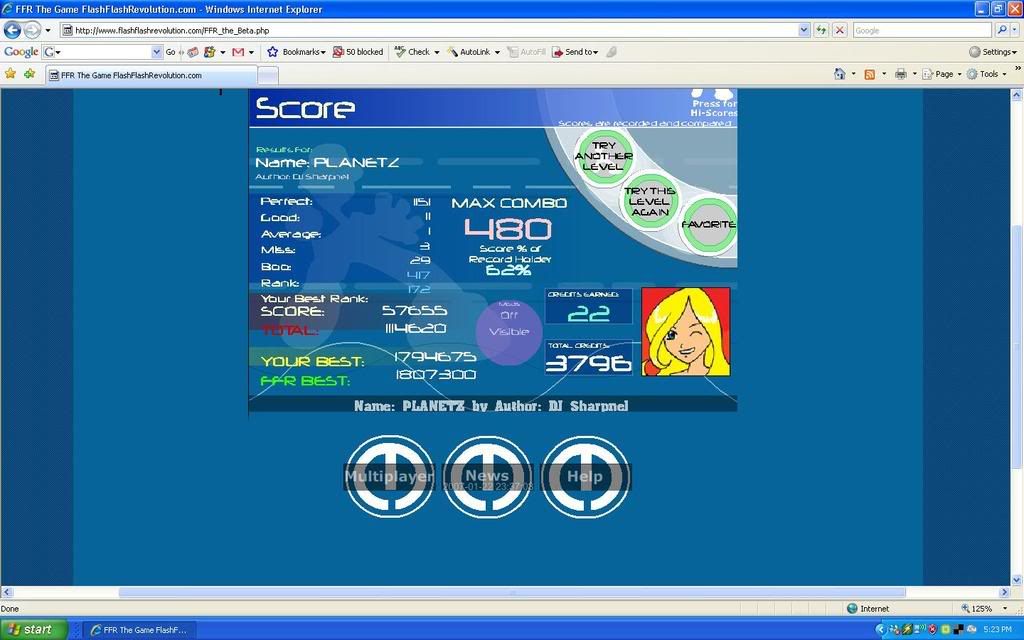Mark the song with the Favorite button
Screen dimensions: 1024x640
708,224
